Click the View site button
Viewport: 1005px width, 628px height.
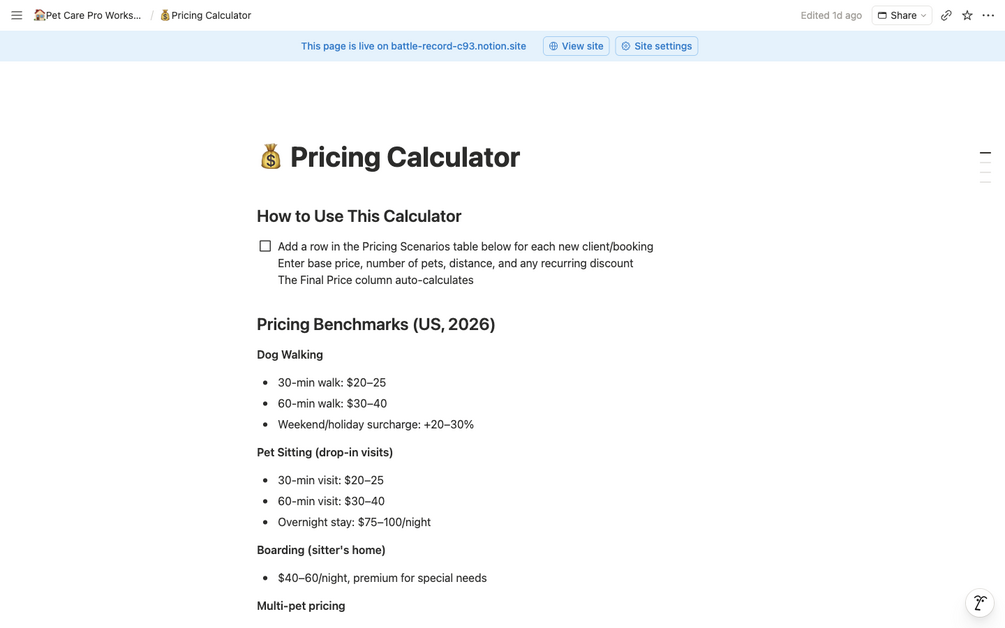point(576,46)
